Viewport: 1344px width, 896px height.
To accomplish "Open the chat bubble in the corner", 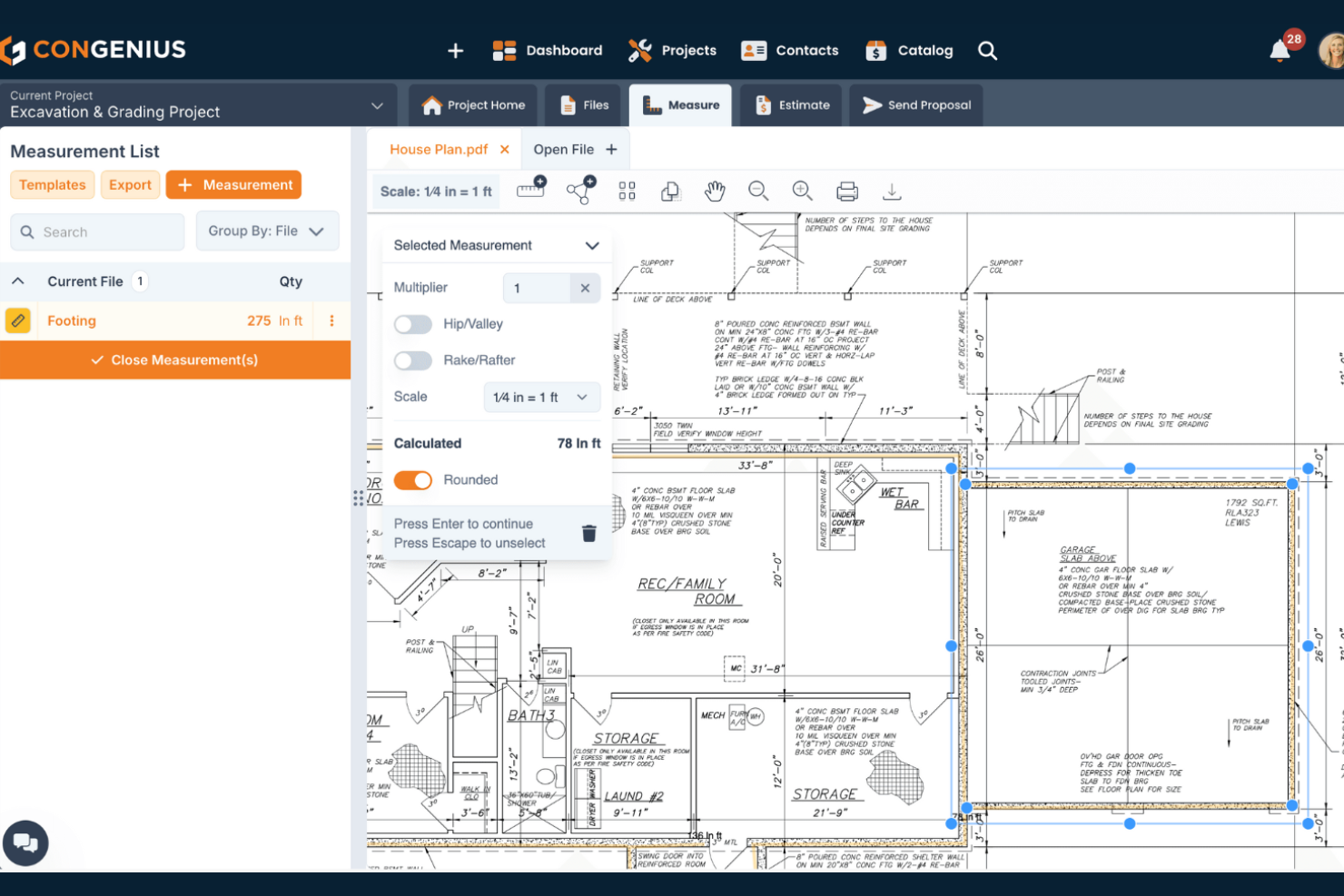I will tap(25, 842).
